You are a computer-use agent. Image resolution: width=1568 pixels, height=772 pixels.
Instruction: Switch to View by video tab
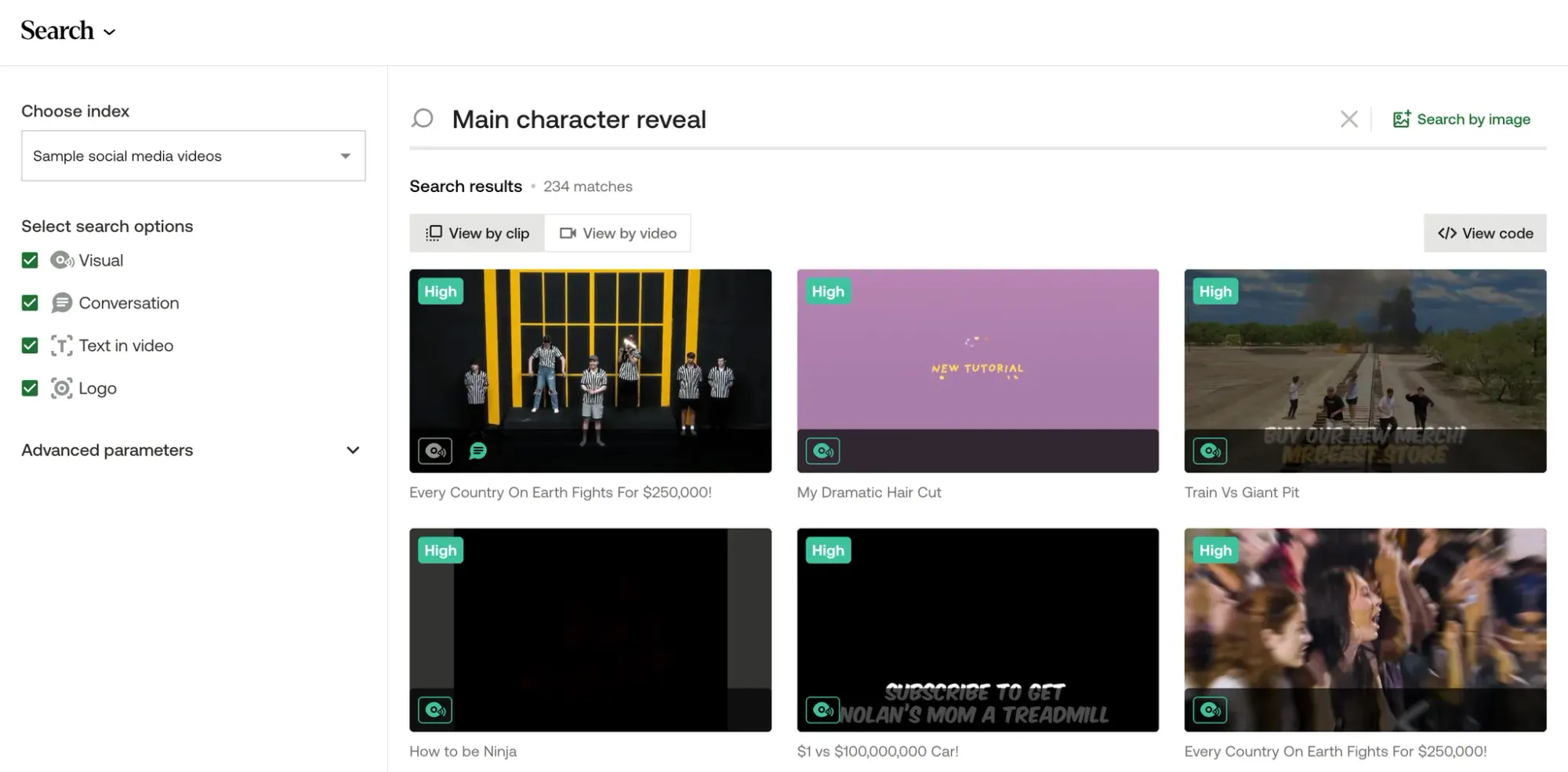(618, 233)
